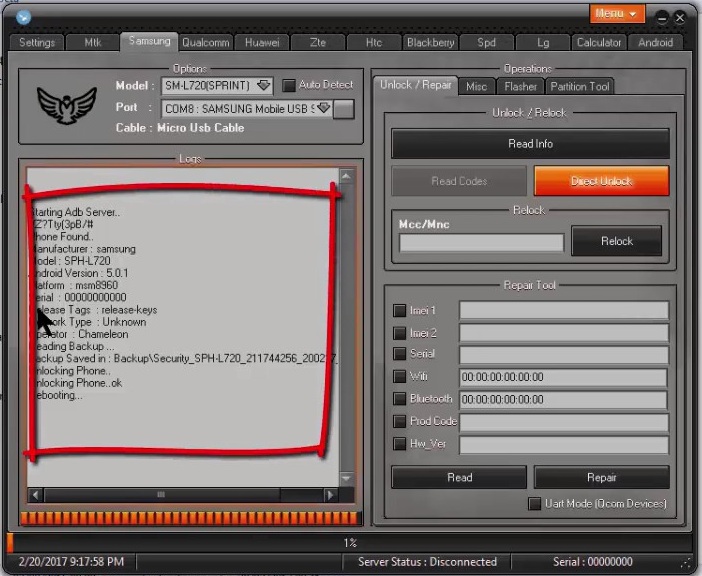Switch to the Misc operations tab
The height and width of the screenshot is (576, 702).
tap(476, 86)
